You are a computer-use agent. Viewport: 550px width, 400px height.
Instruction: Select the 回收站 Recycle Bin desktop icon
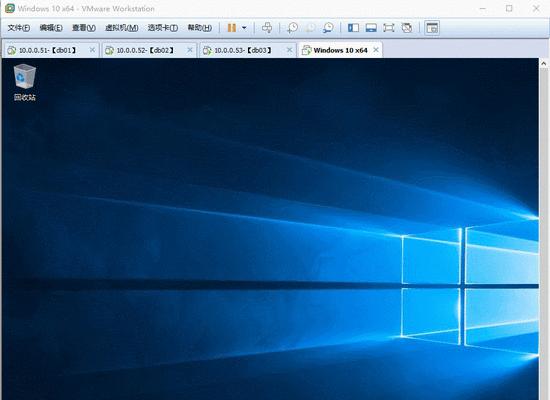click(25, 83)
